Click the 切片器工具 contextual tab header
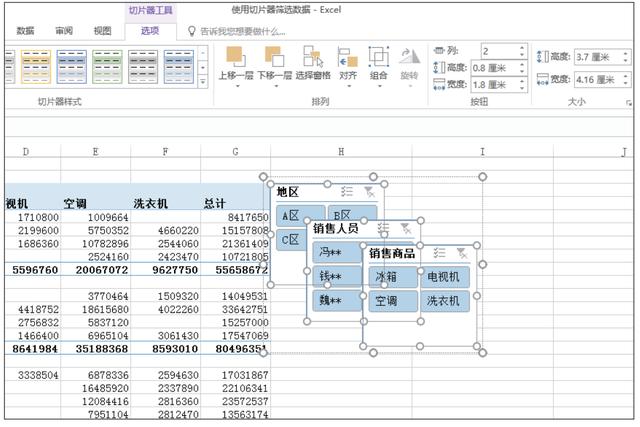 [151, 10]
